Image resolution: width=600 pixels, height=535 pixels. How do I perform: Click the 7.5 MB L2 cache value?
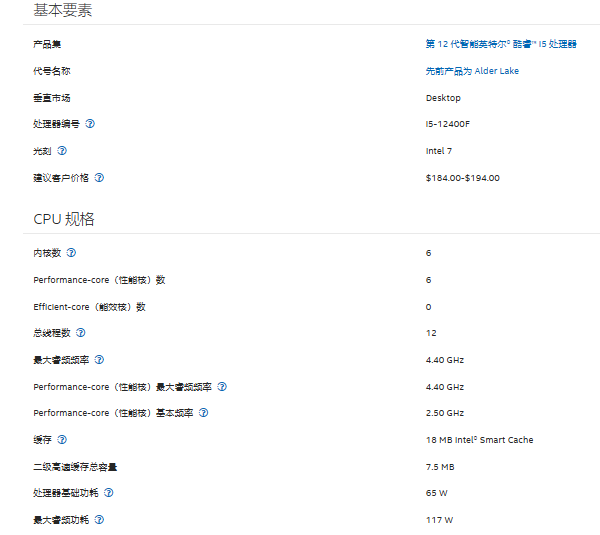click(x=440, y=467)
